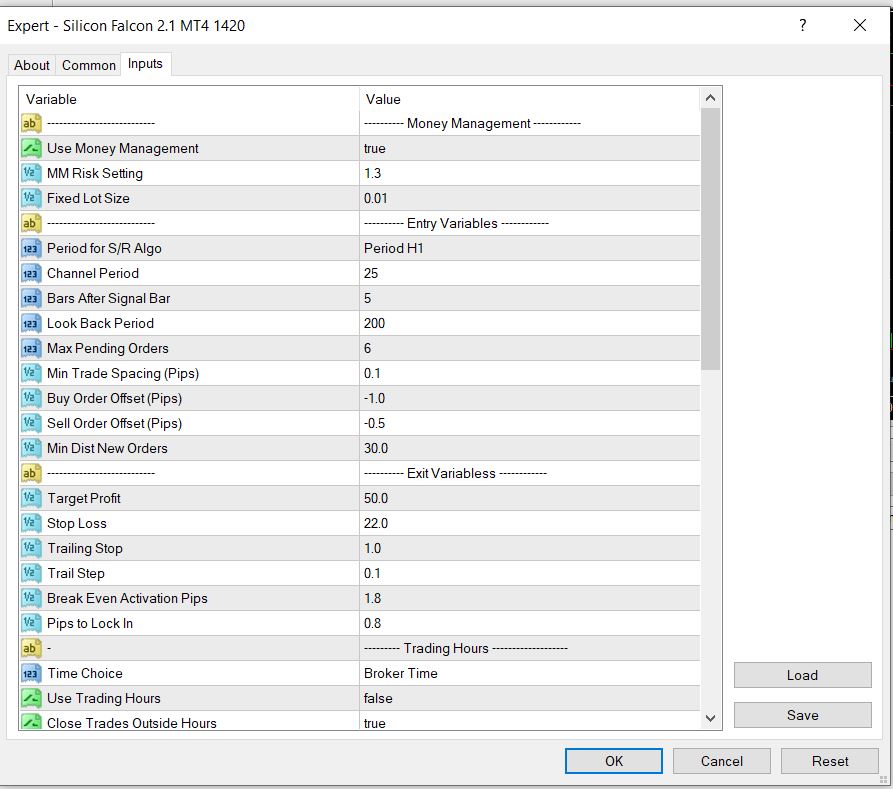This screenshot has height=789, width=893.
Task: Click the 1/2 double icon beside MM Risk Setting
Action: 29,173
